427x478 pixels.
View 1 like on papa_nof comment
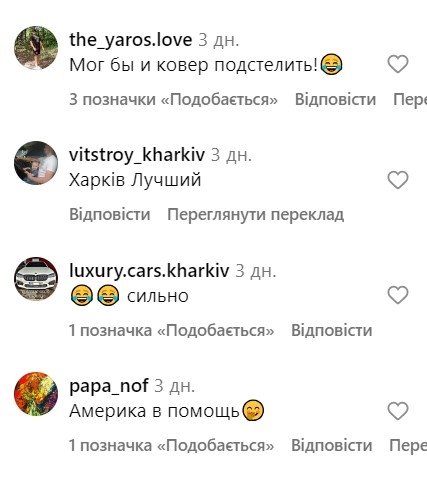[171, 445]
